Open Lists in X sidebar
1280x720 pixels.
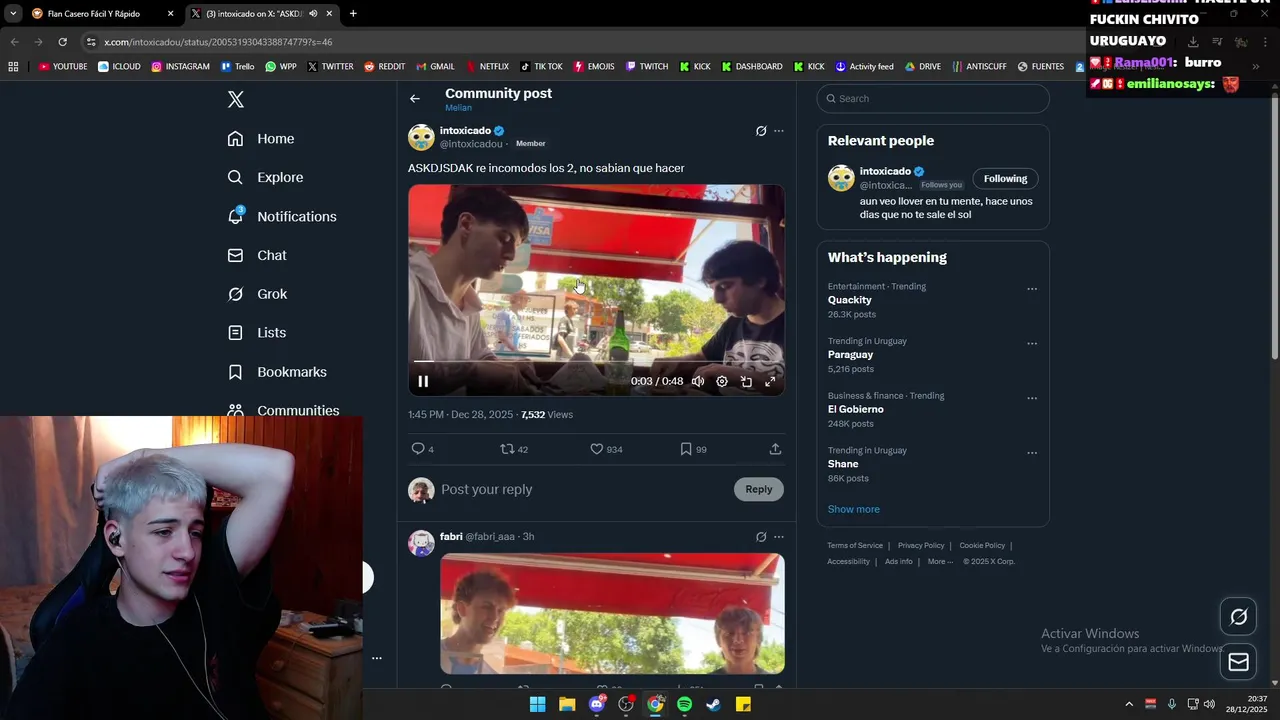point(257,333)
